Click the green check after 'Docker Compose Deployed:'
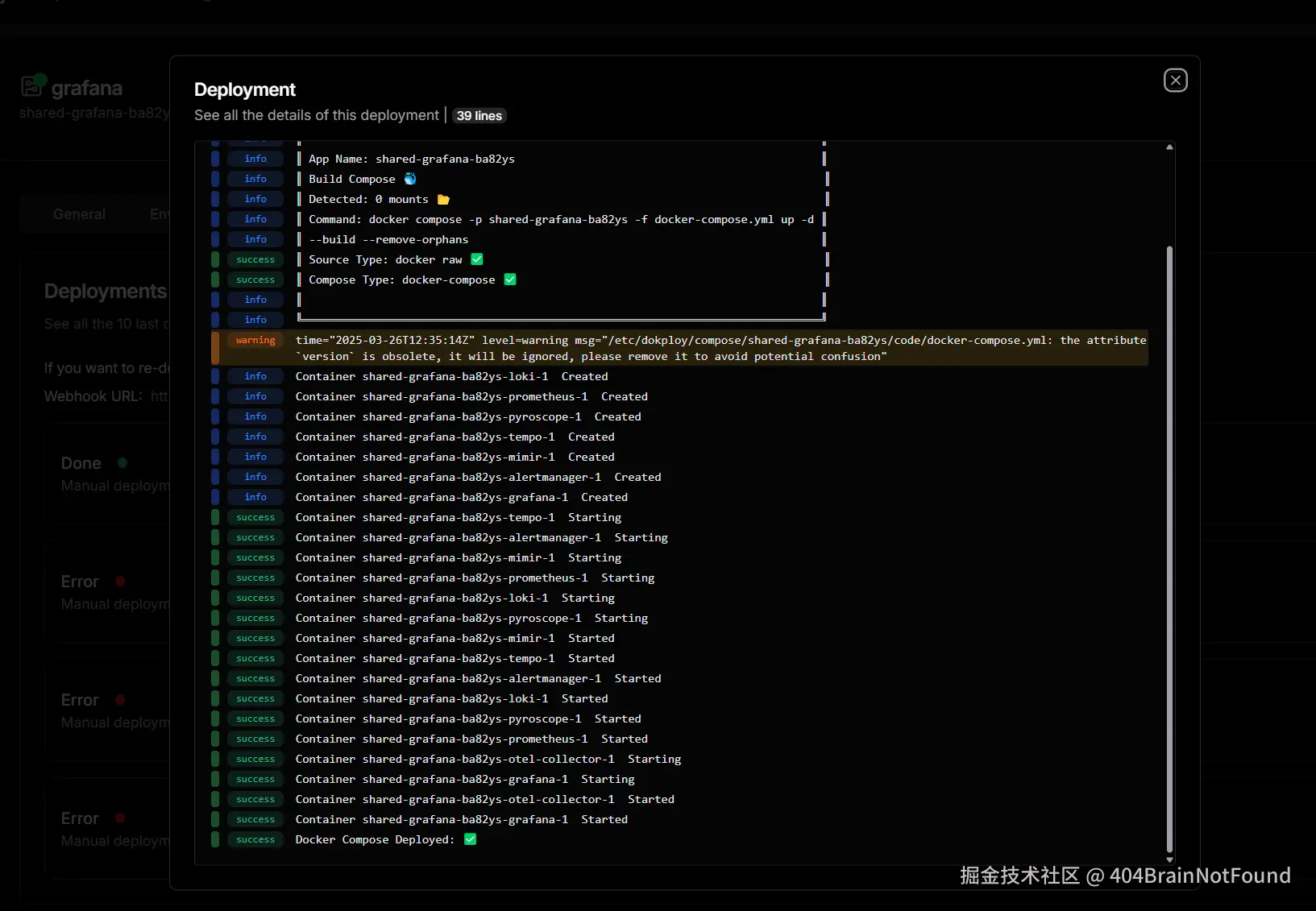Image resolution: width=1316 pixels, height=911 pixels. (x=471, y=839)
